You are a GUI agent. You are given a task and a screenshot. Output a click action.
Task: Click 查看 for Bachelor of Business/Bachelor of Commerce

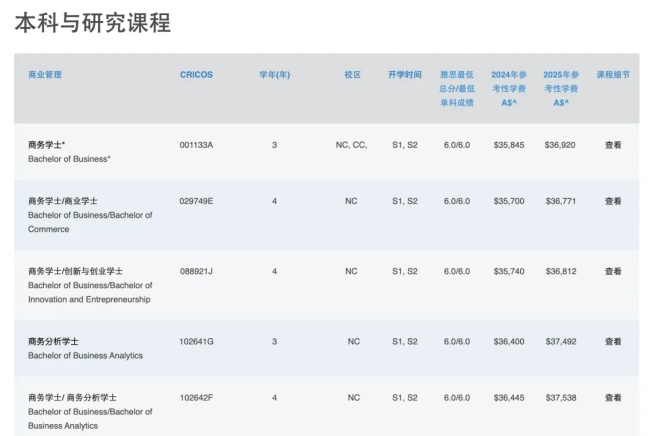(613, 201)
